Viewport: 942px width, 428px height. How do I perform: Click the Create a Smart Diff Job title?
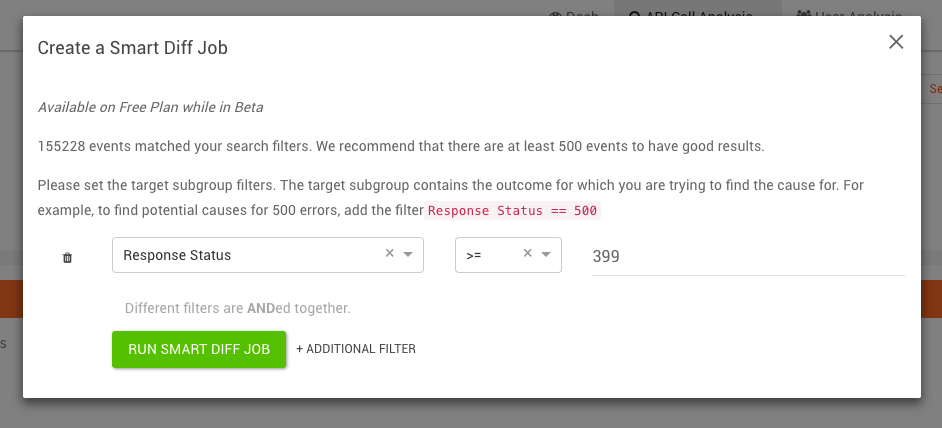click(133, 47)
